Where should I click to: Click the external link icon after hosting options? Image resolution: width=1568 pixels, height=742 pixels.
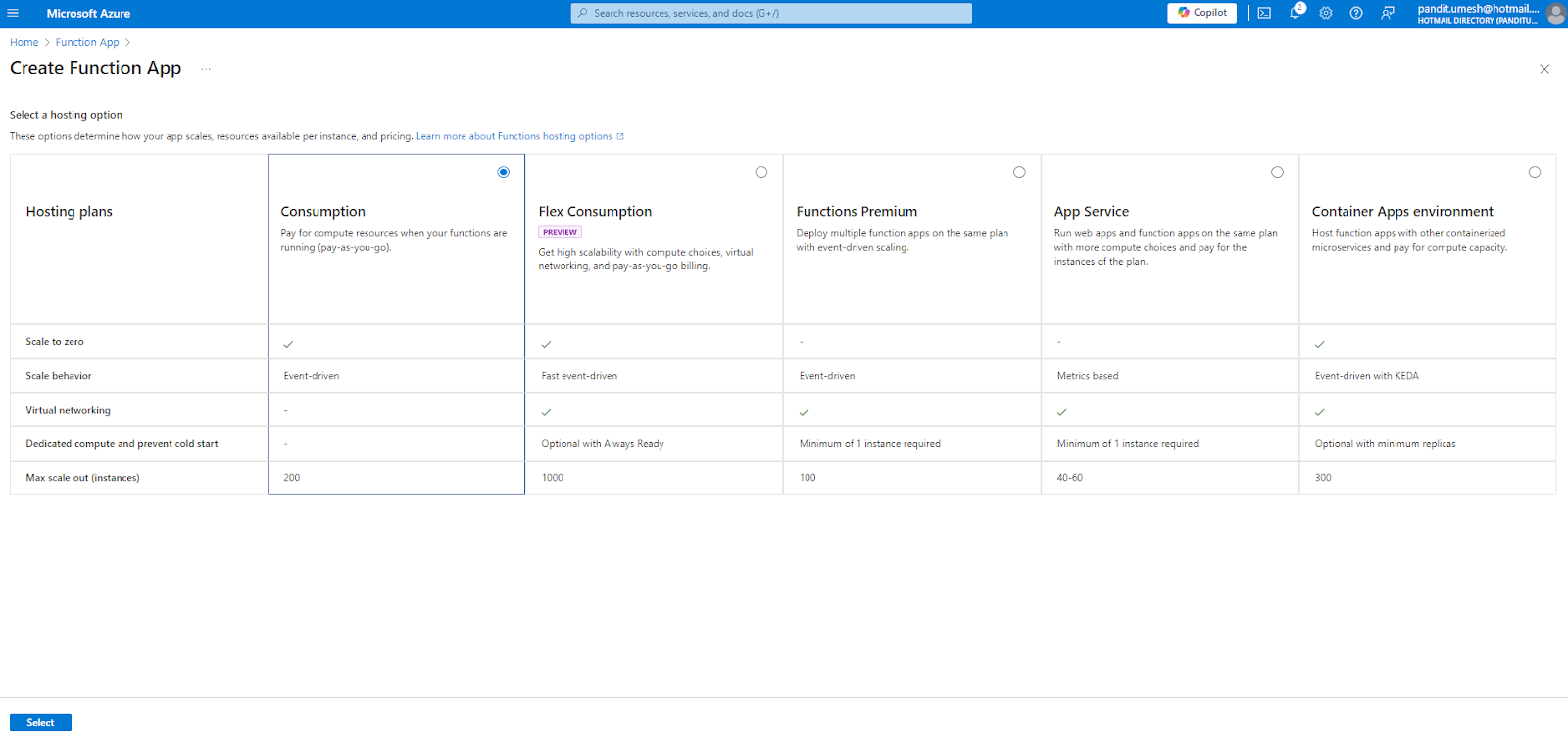(x=620, y=137)
